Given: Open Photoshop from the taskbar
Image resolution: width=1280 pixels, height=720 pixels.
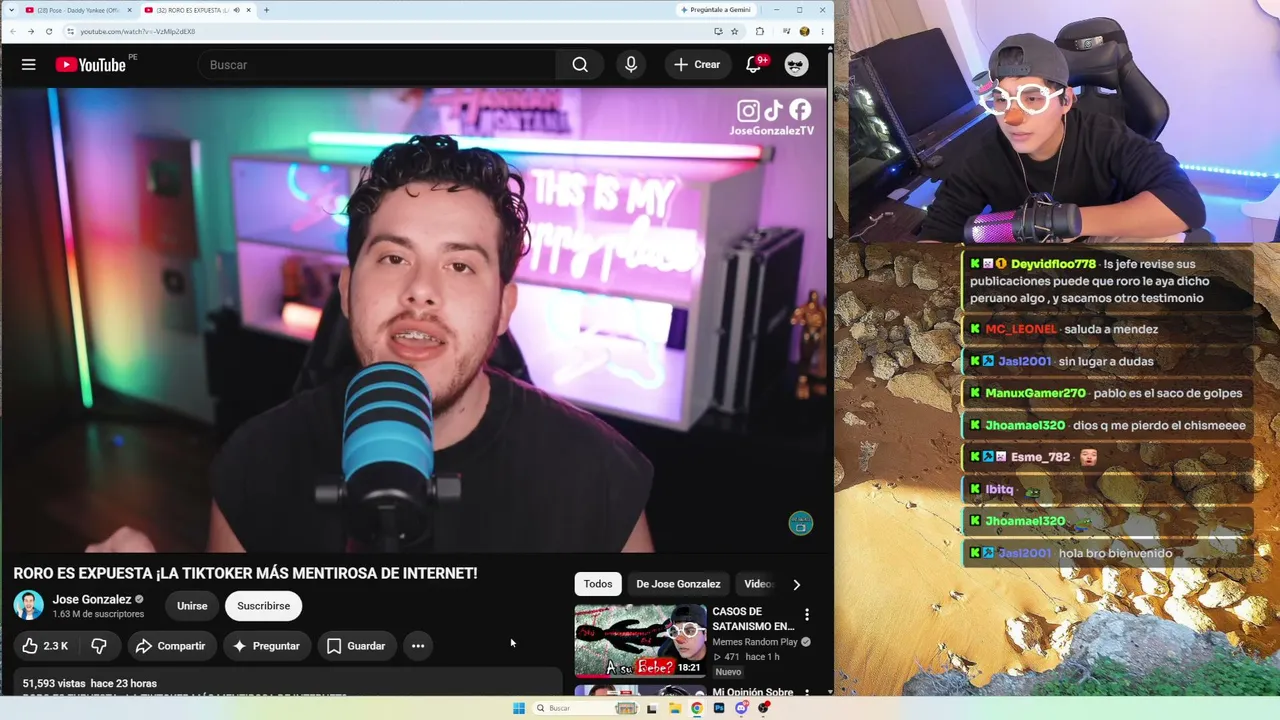Looking at the screenshot, I should [x=718, y=708].
